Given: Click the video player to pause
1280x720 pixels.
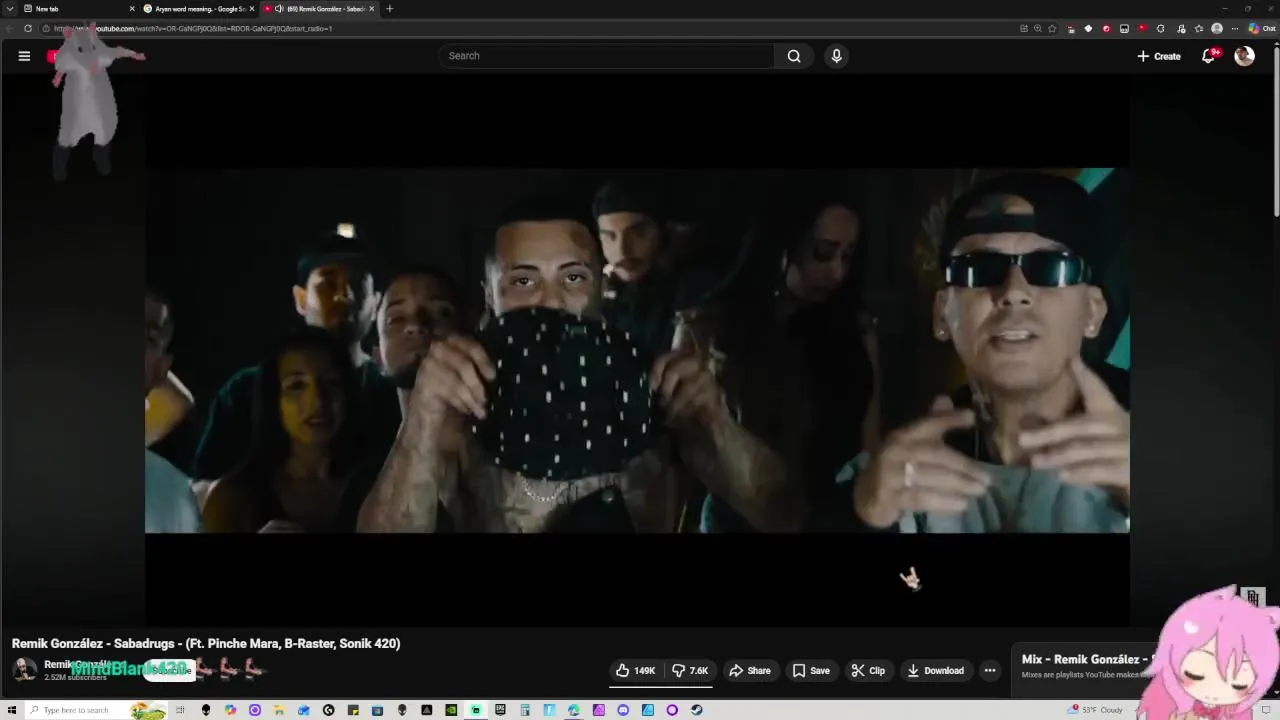Looking at the screenshot, I should pyautogui.click(x=637, y=350).
